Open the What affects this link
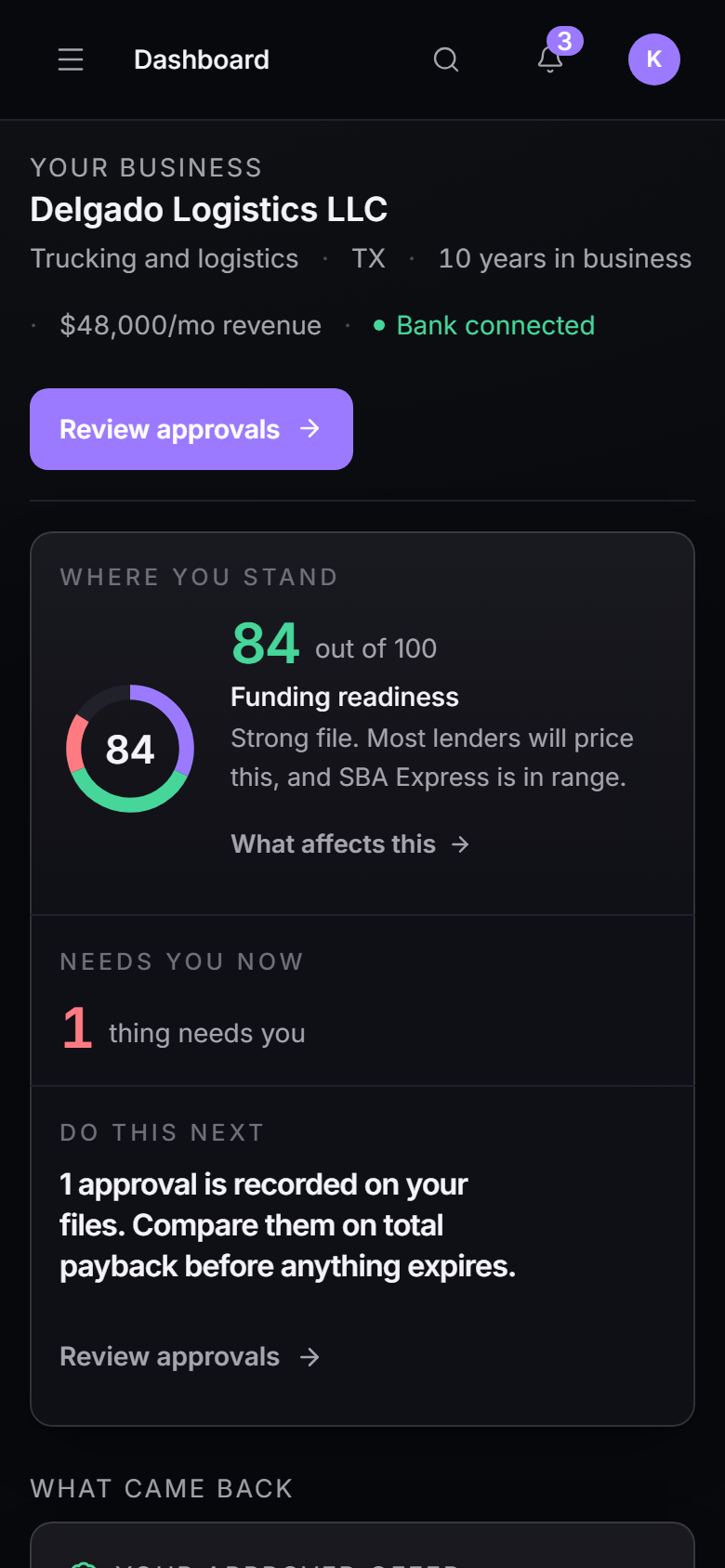 [350, 843]
